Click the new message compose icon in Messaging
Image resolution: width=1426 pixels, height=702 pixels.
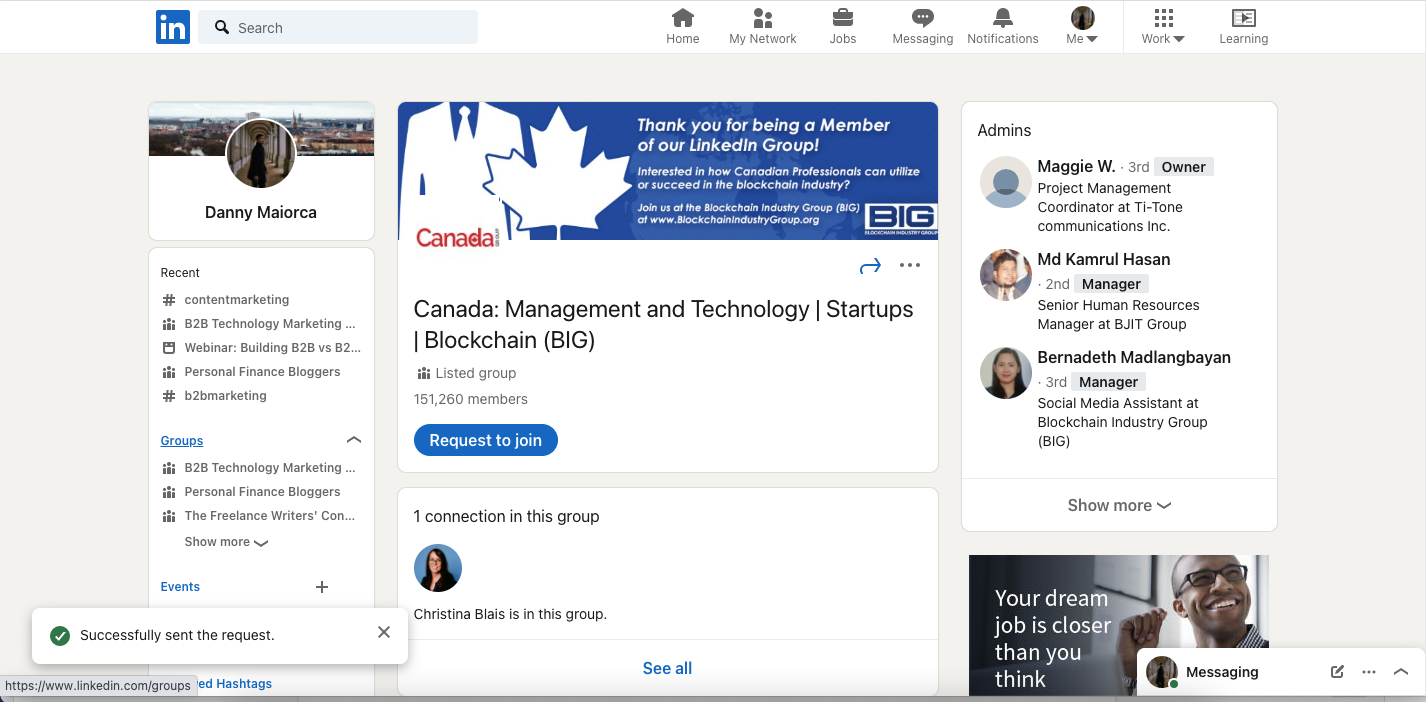point(1337,672)
